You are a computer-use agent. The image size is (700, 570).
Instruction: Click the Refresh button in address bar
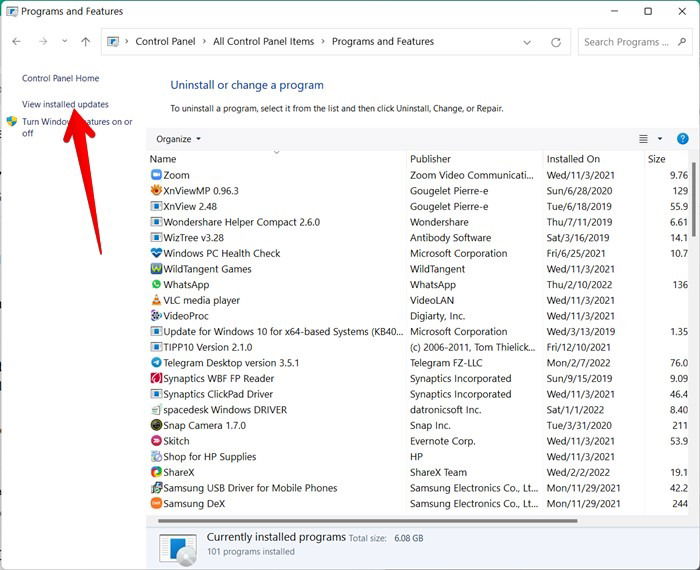coord(555,42)
